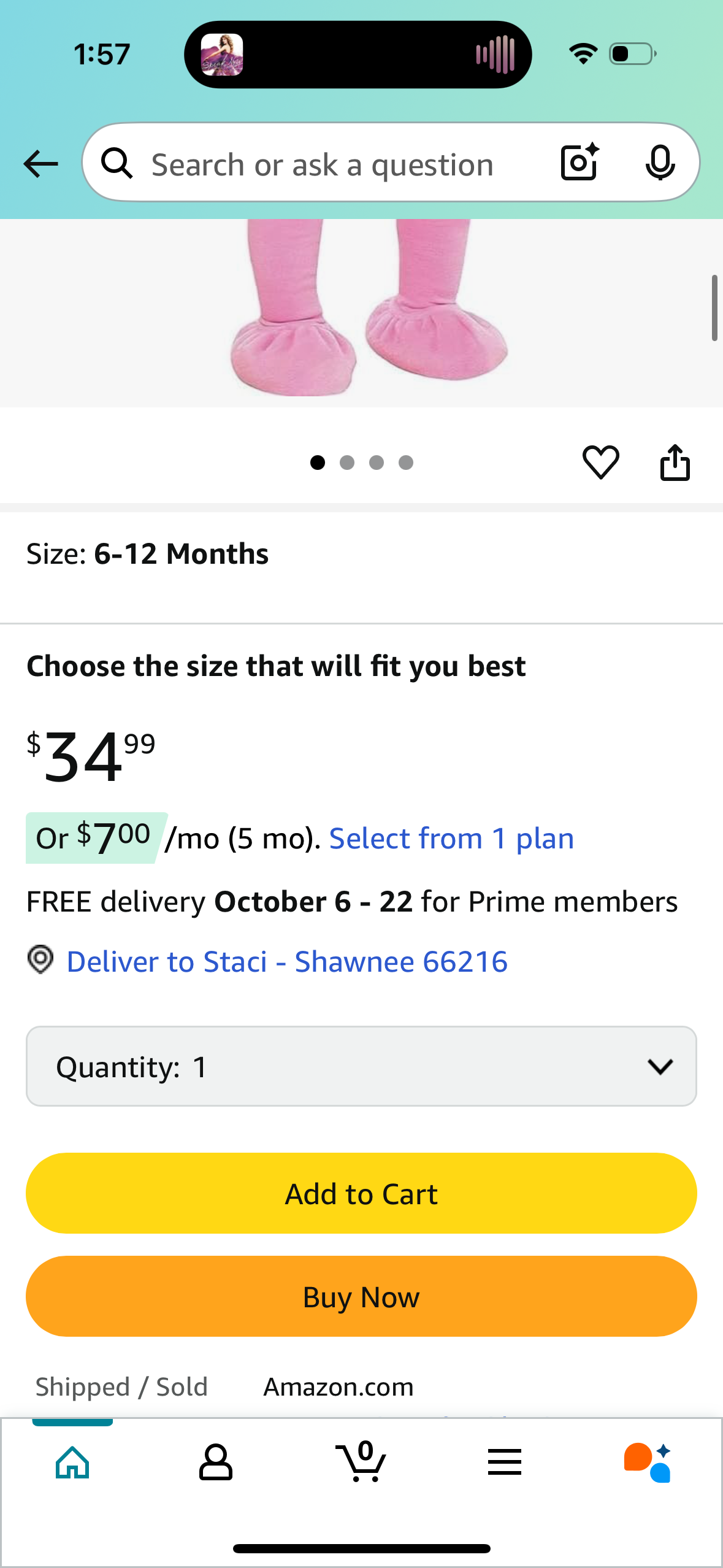This screenshot has height=1568, width=723.
Task: Open "Select from 1 plan" link
Action: tap(451, 839)
